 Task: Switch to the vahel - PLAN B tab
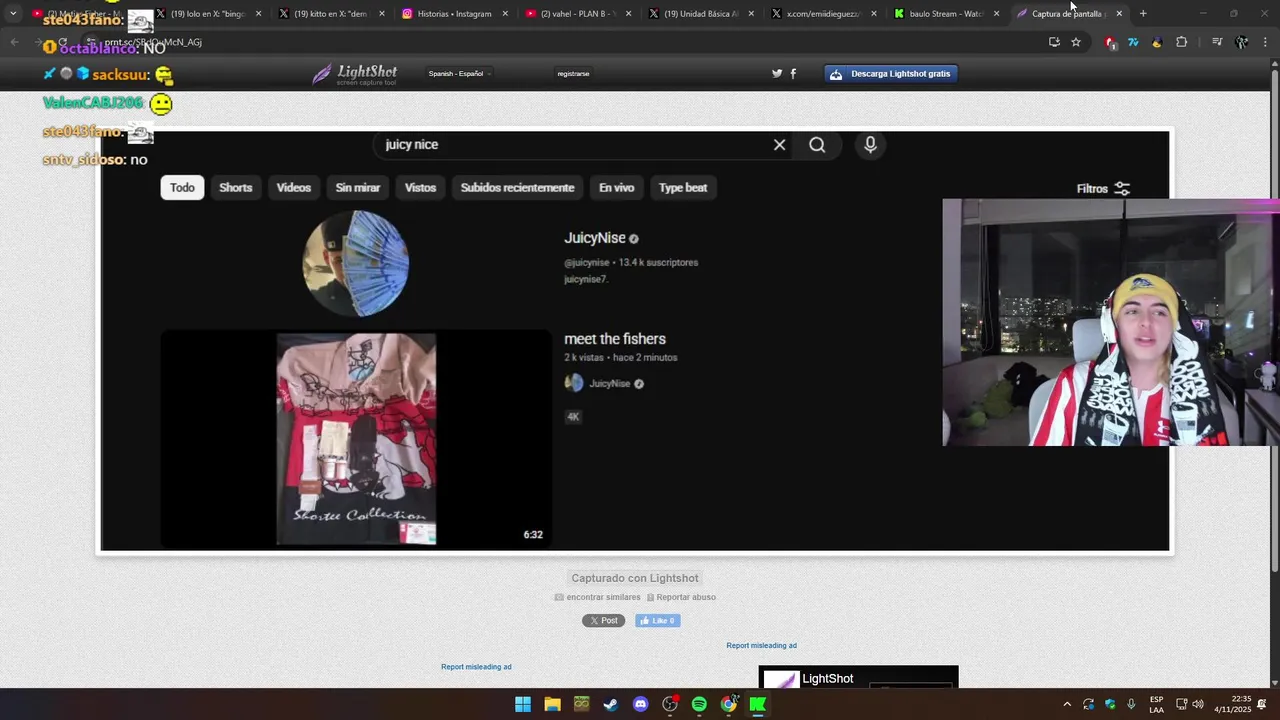578,14
